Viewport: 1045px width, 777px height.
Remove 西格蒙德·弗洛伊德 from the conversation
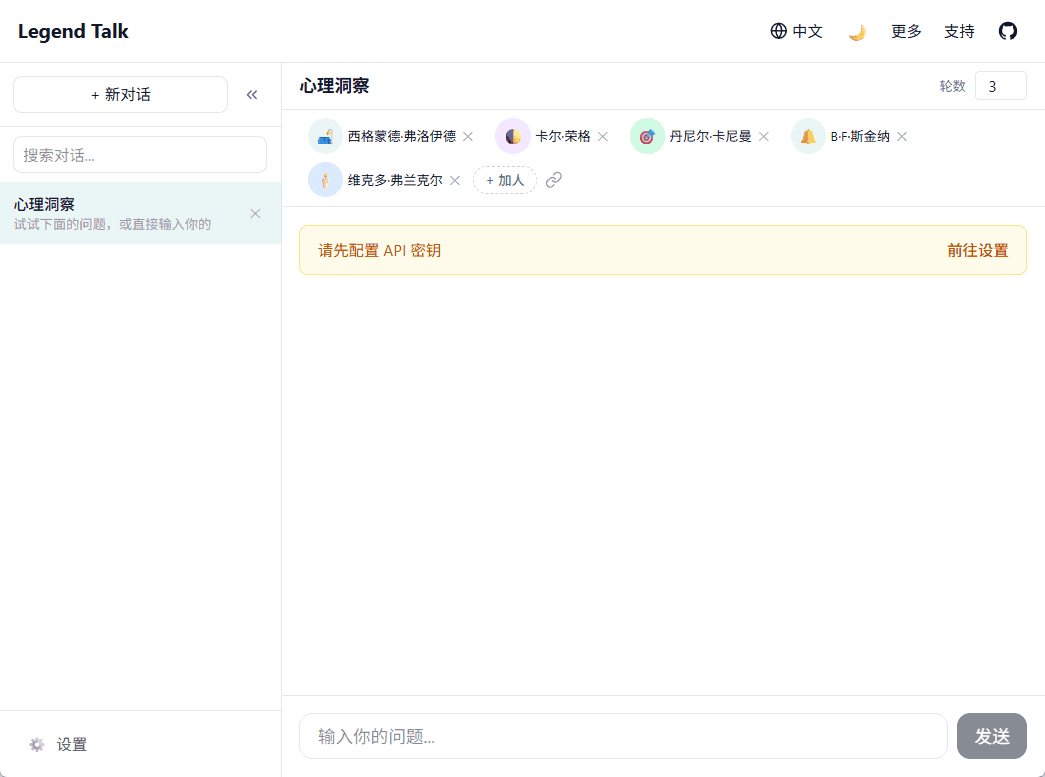pos(468,137)
